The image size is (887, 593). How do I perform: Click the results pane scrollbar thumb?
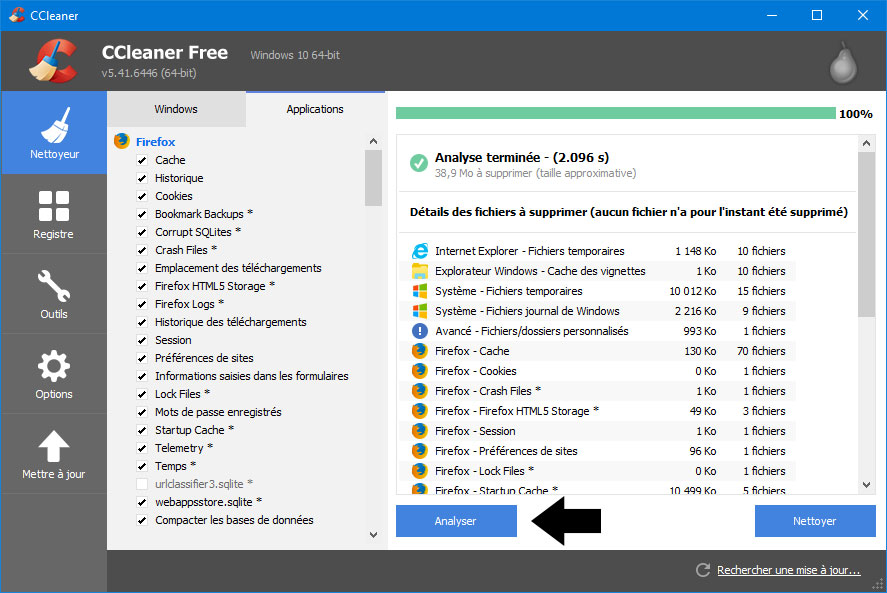coord(866,234)
